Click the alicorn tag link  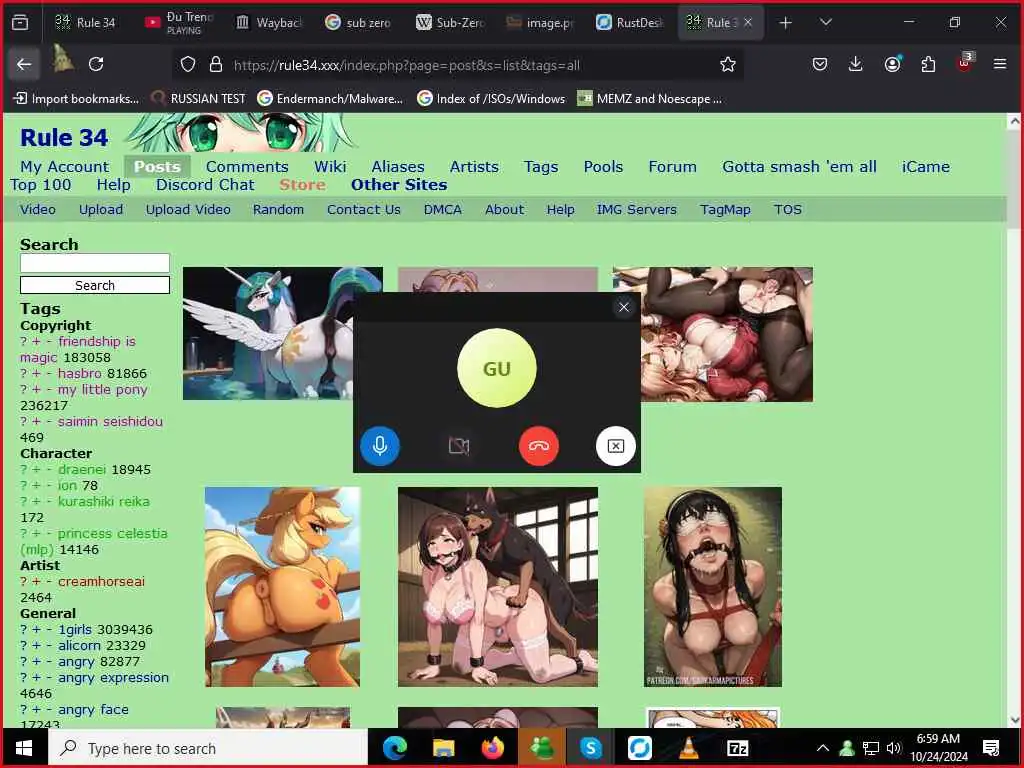click(79, 645)
